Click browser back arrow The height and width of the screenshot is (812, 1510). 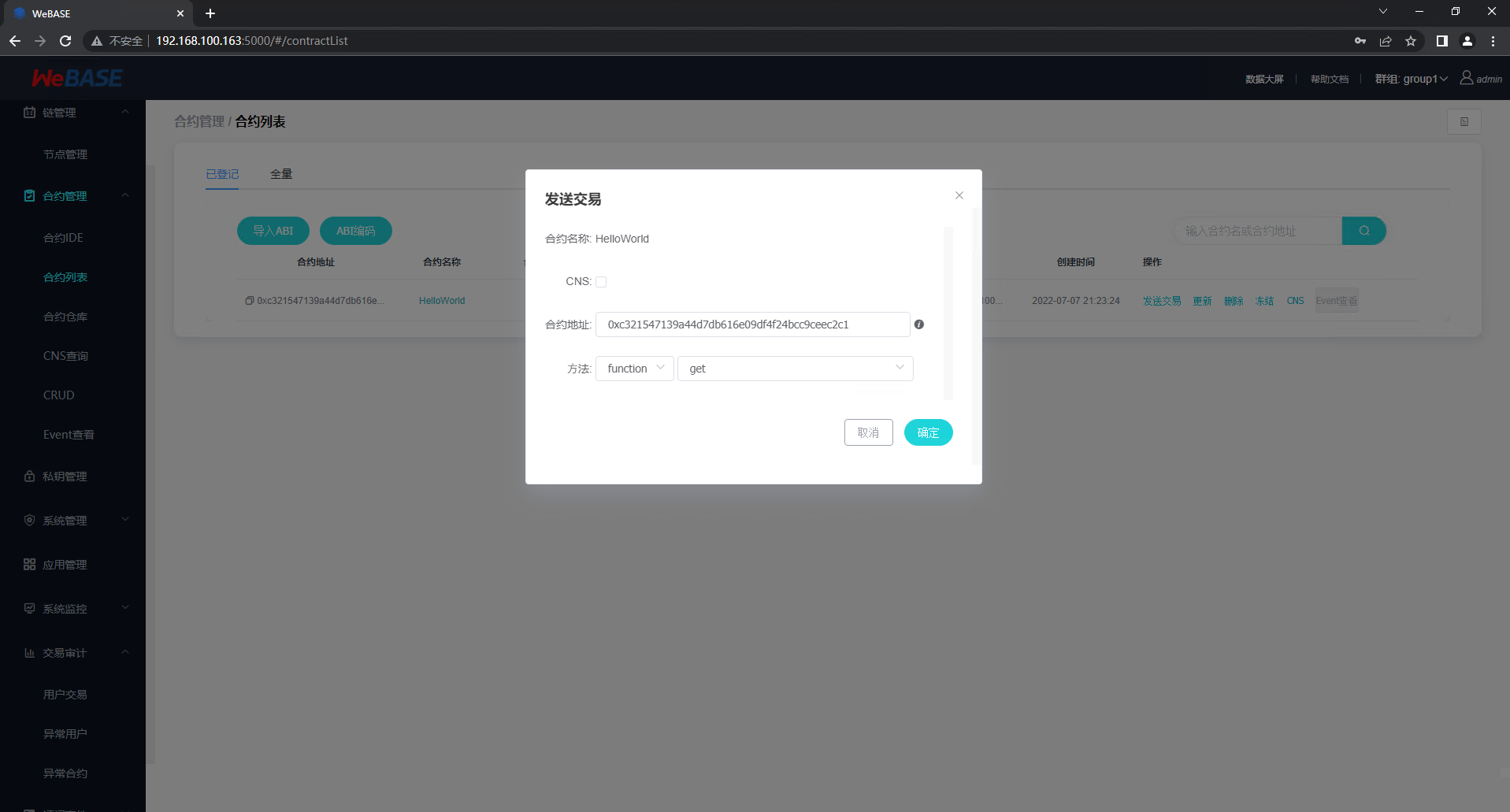(15, 41)
